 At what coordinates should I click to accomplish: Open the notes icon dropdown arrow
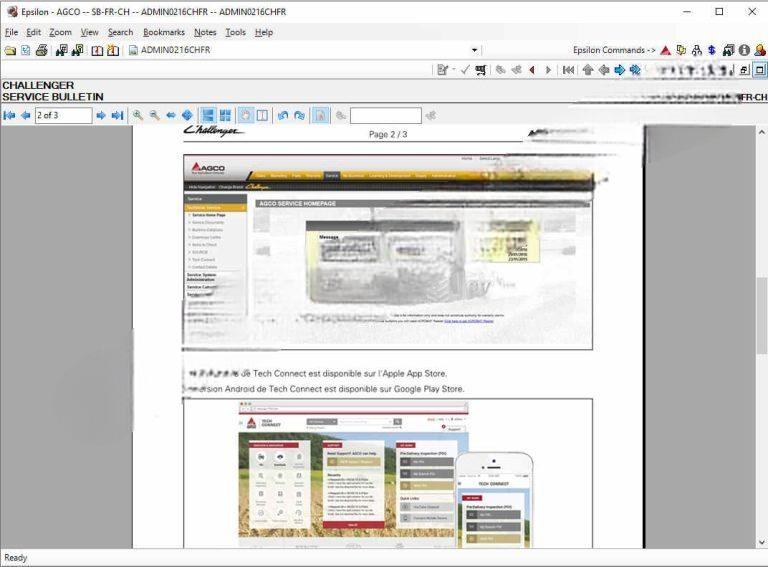click(454, 70)
